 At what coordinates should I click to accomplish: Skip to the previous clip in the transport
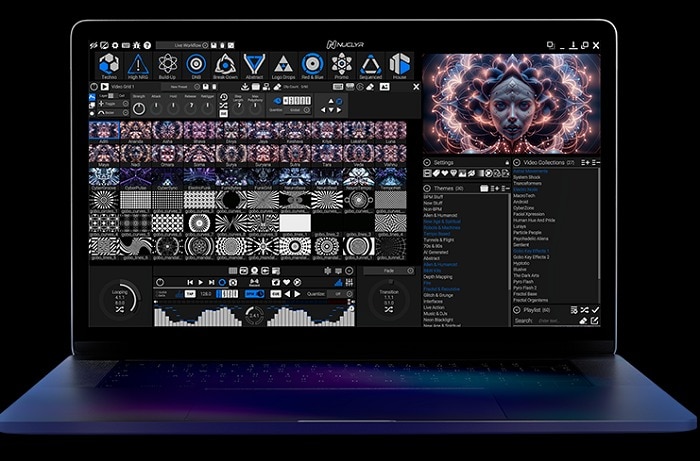[190, 282]
